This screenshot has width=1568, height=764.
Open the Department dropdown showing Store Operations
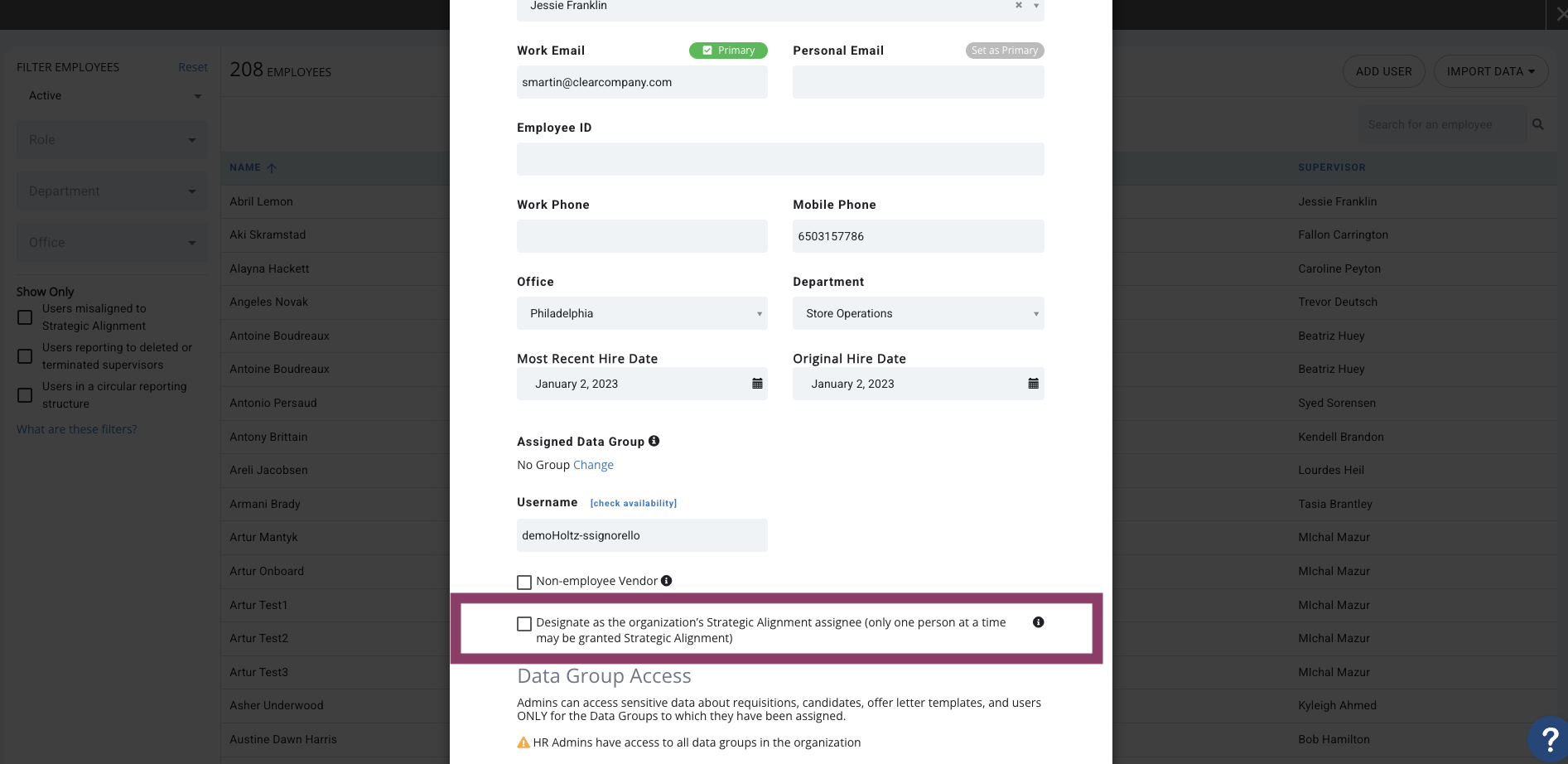[918, 313]
